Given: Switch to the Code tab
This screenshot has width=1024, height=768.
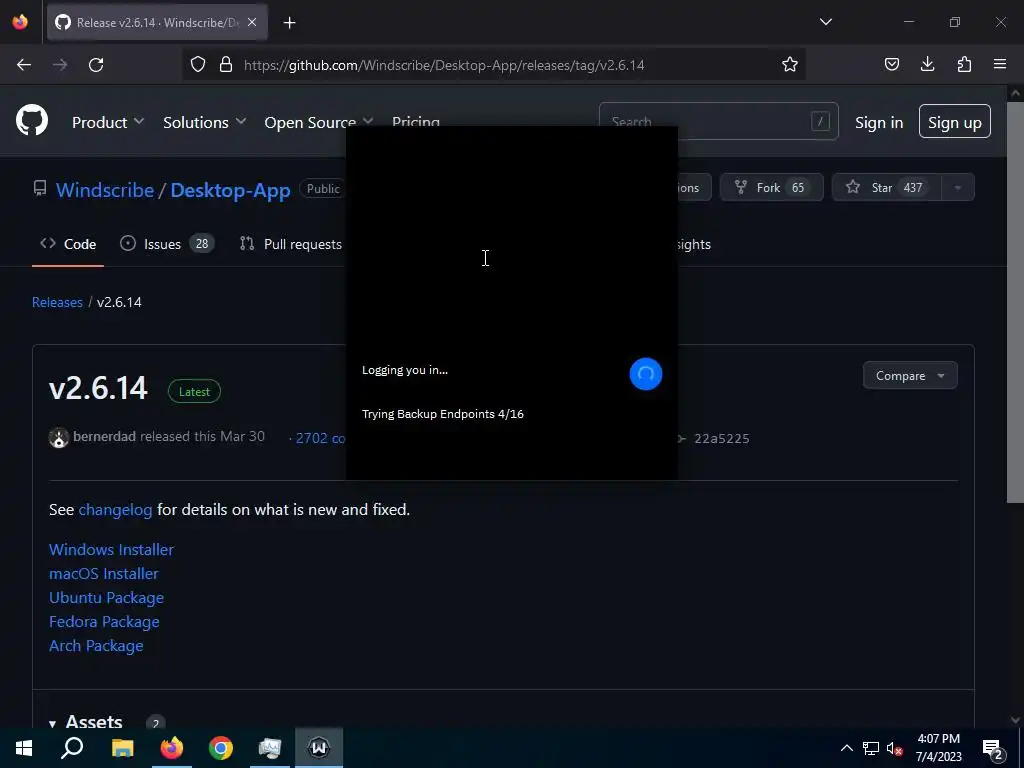Looking at the screenshot, I should (68, 244).
